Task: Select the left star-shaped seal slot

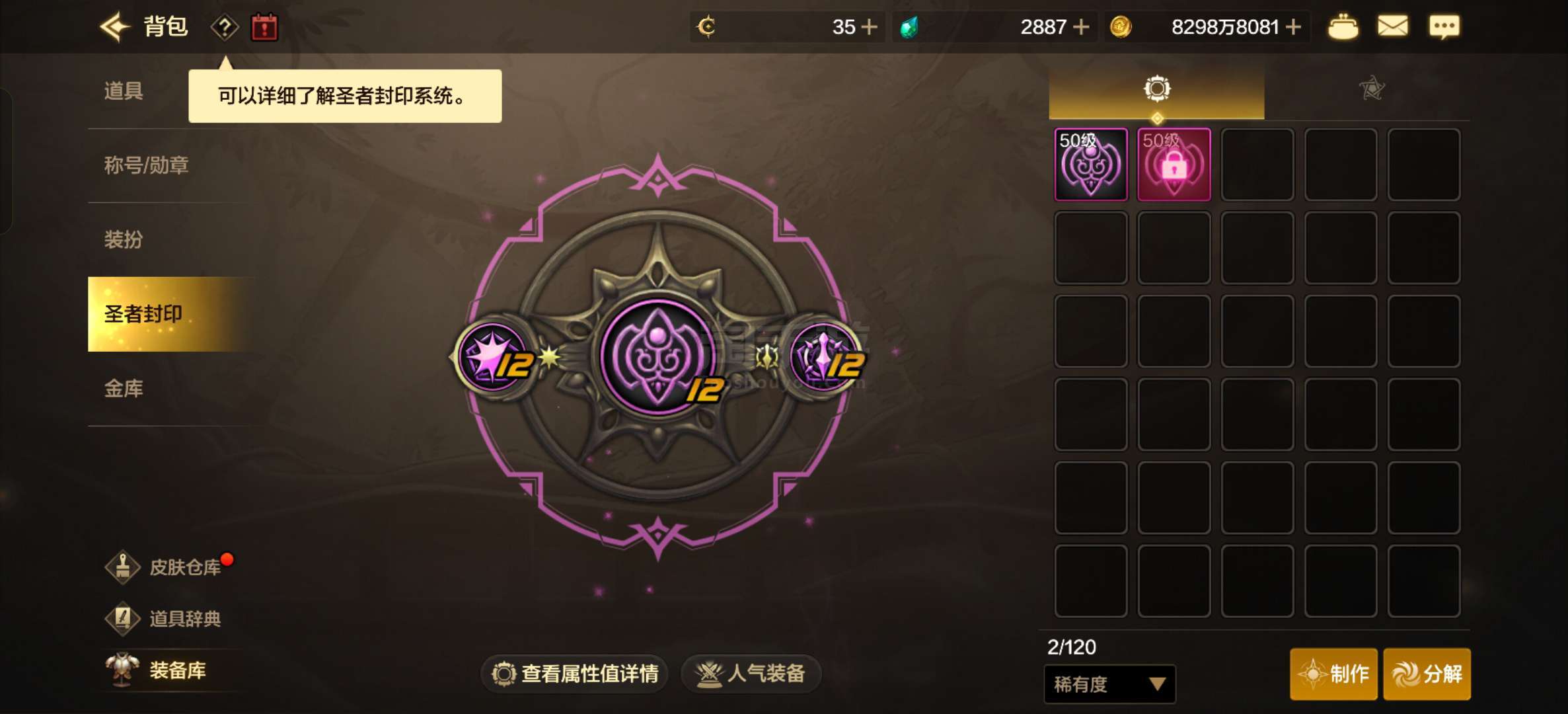Action: point(493,357)
